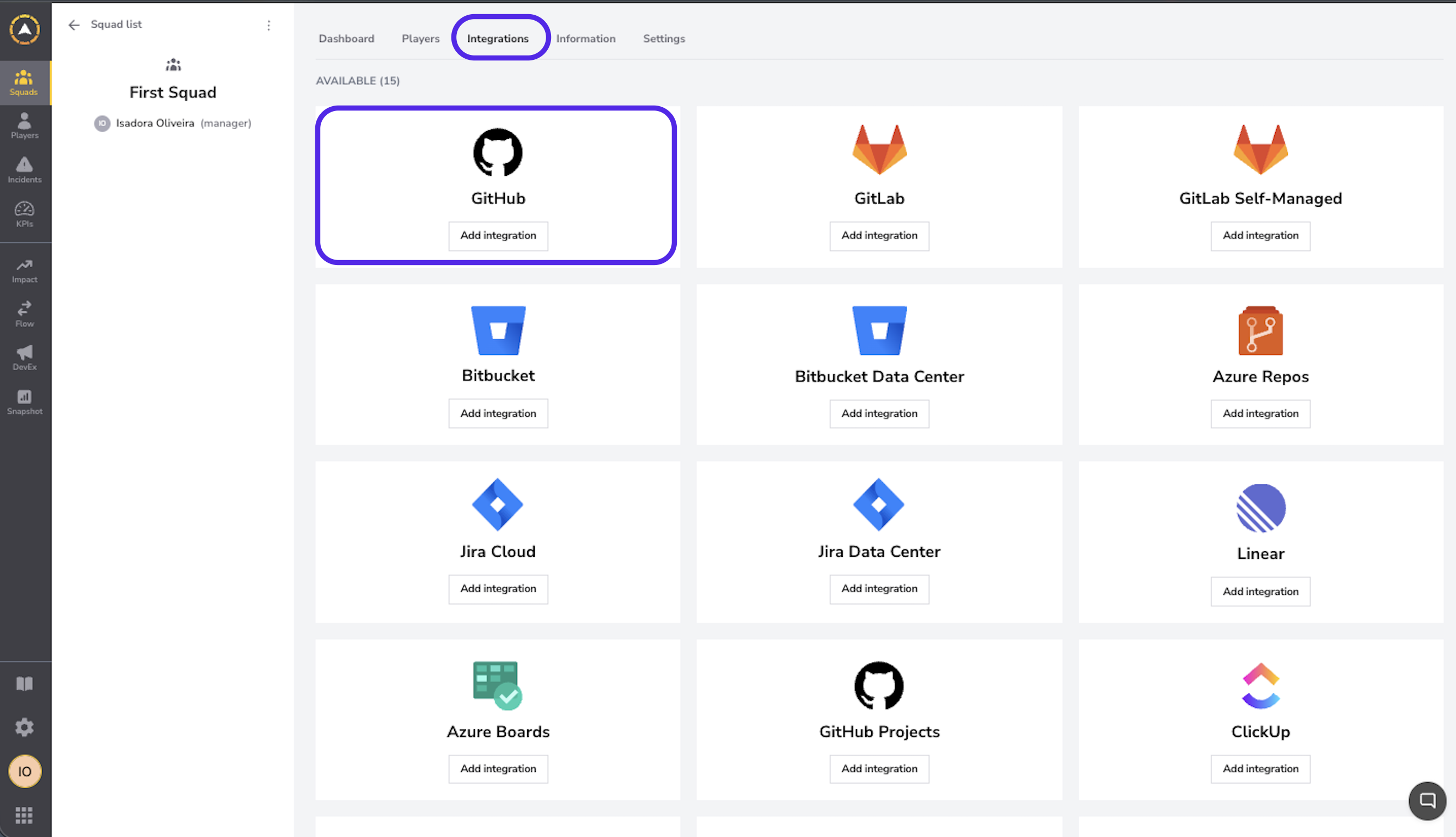
Task: Click the Jira Cloud logo
Action: click(498, 504)
